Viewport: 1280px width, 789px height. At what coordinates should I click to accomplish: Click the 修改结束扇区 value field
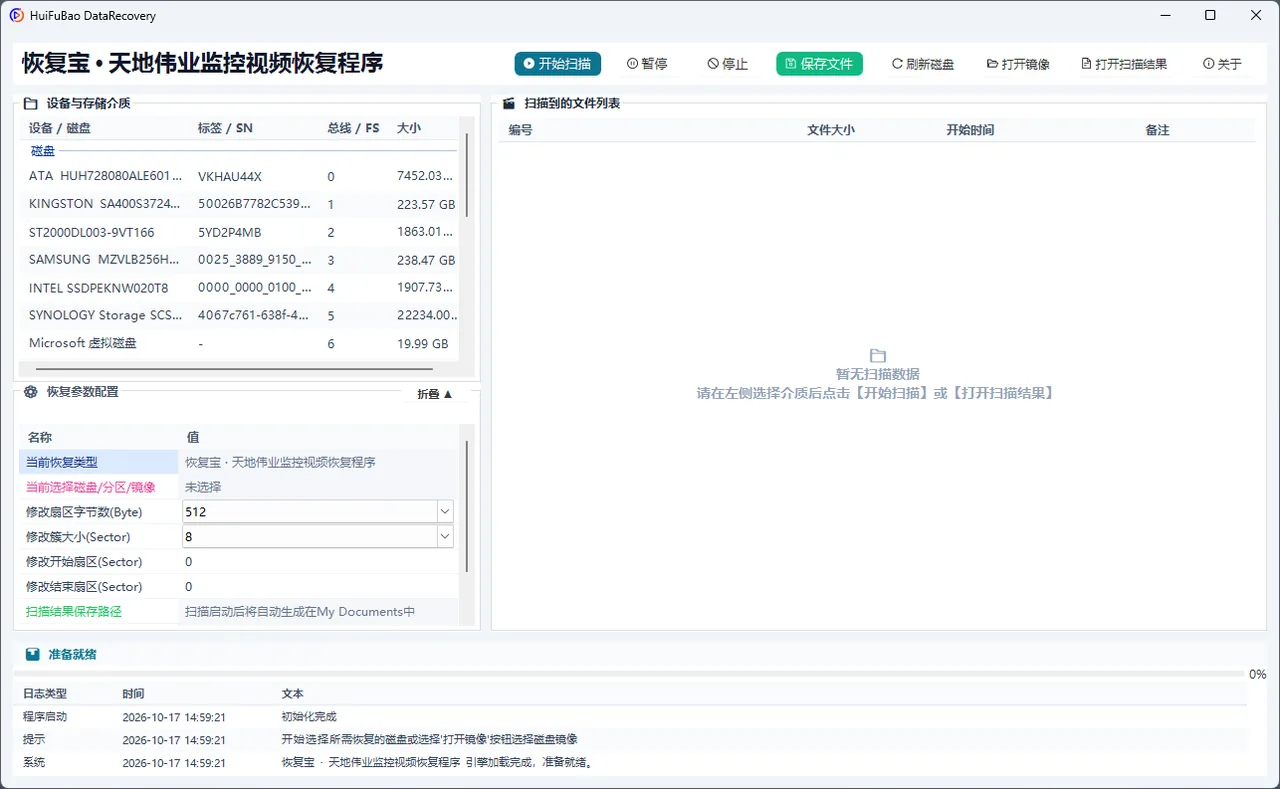point(320,587)
